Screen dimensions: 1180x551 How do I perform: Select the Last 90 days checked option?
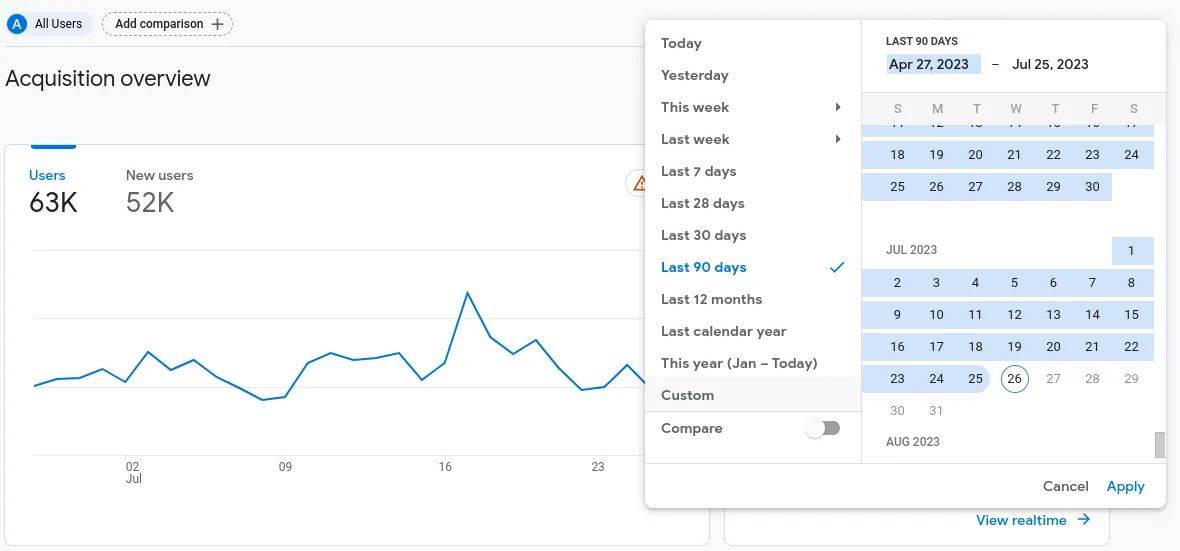click(704, 267)
